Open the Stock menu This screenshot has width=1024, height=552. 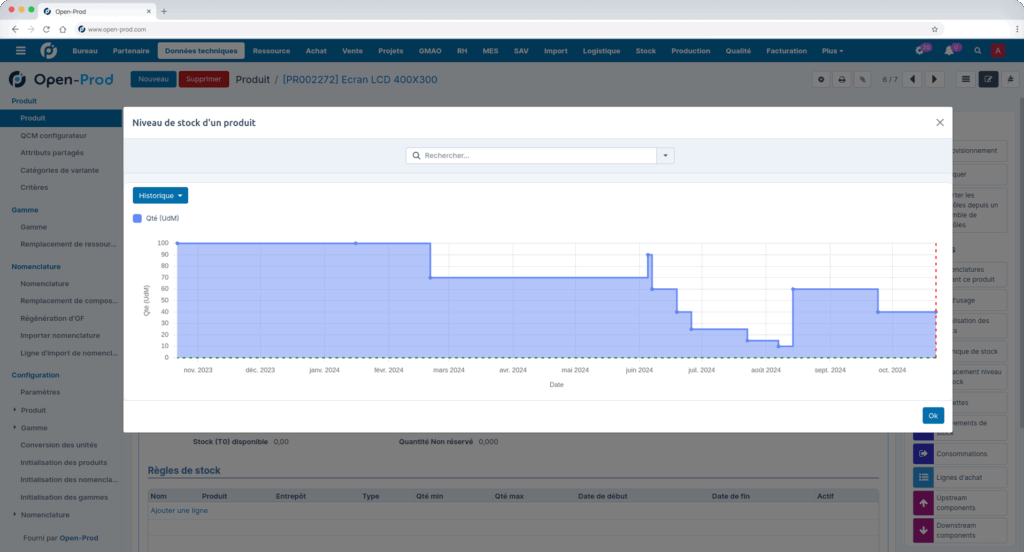pos(646,50)
